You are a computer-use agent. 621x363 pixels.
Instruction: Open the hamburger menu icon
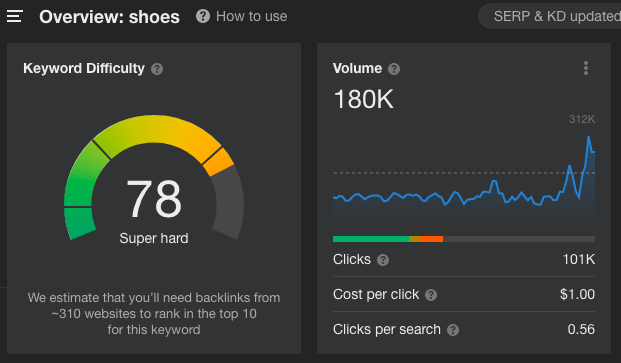point(15,17)
